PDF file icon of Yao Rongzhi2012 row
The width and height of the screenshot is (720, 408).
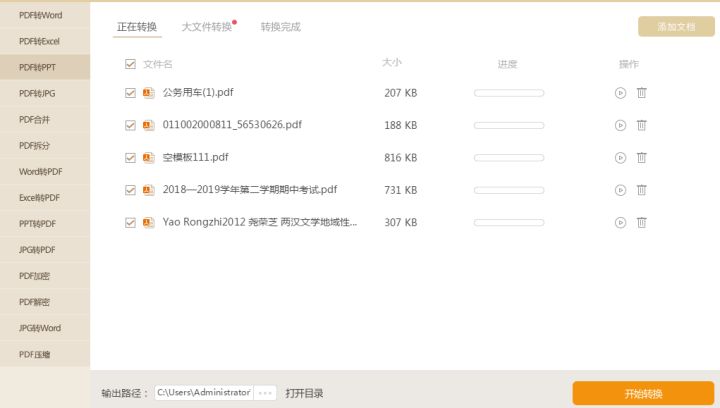pyautogui.click(x=148, y=223)
